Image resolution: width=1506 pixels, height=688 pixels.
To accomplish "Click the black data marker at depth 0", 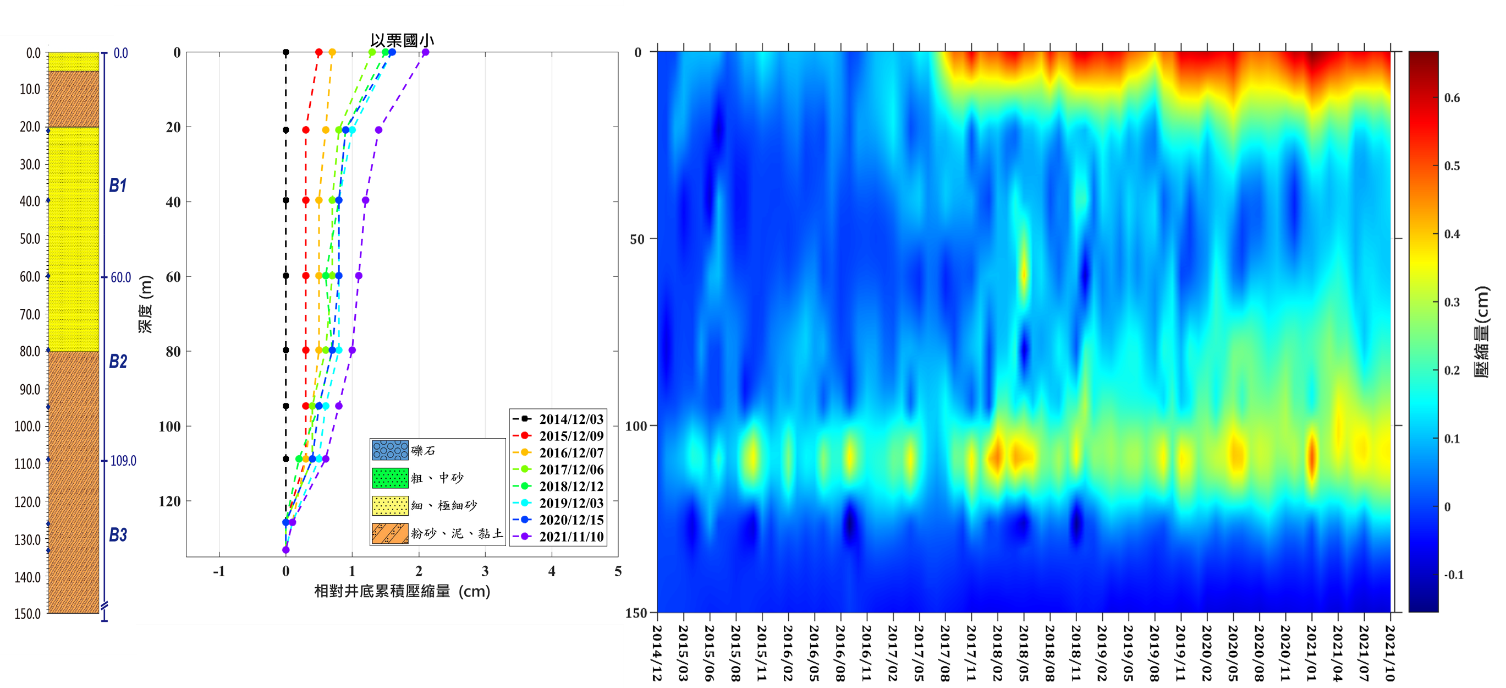I will point(286,52).
